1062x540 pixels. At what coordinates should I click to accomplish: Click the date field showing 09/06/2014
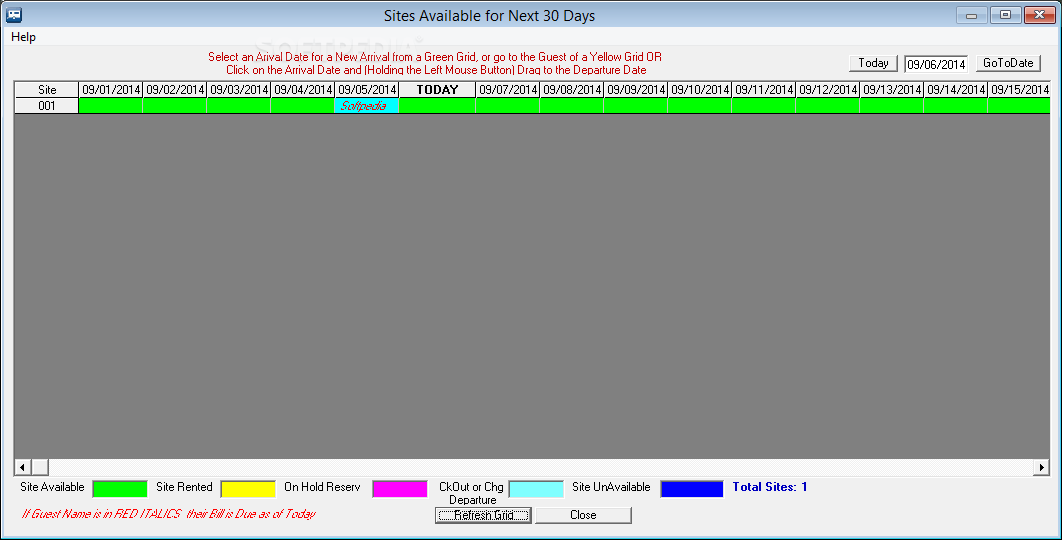(936, 64)
